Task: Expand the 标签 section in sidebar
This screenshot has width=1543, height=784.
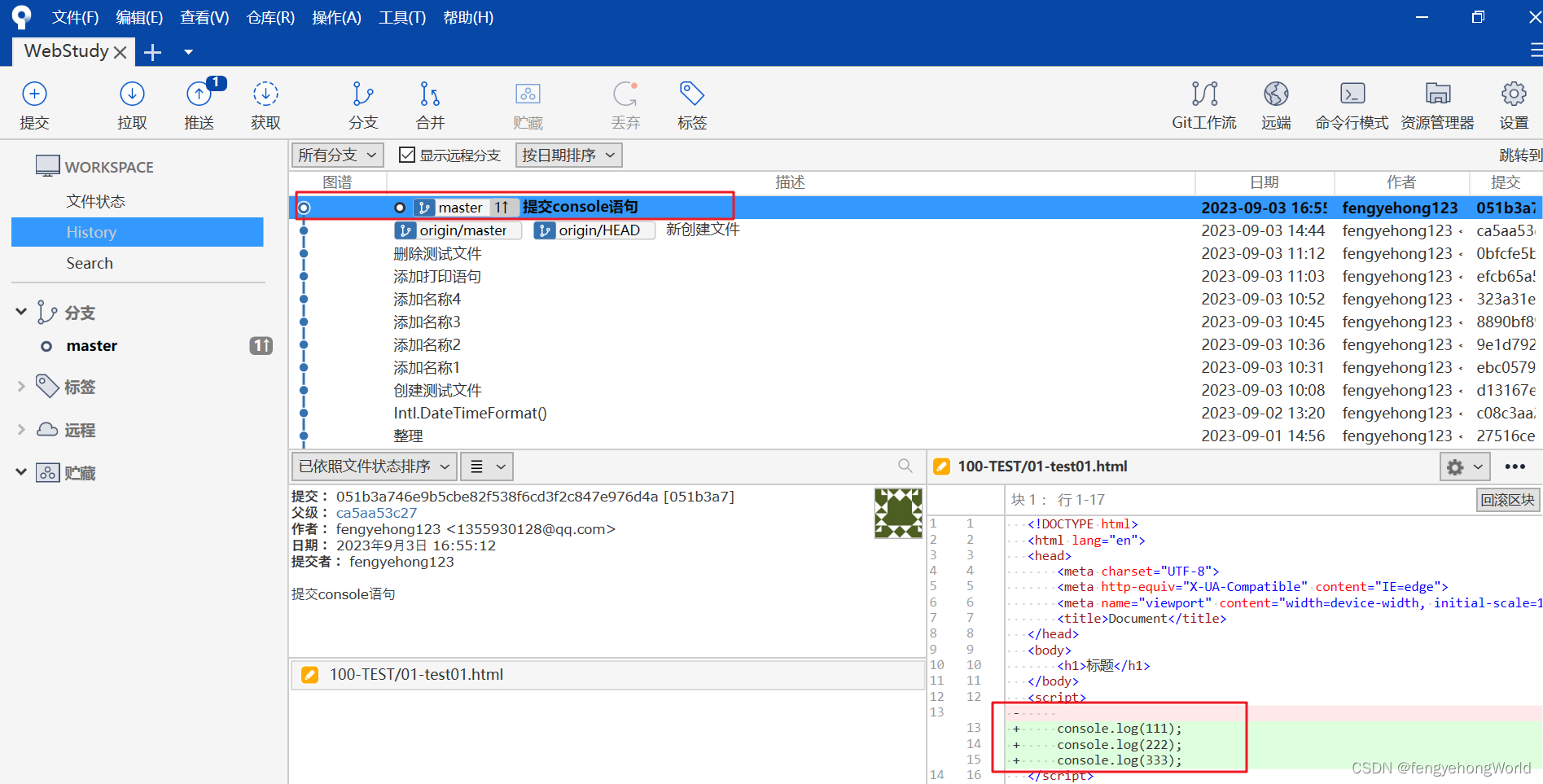Action: pyautogui.click(x=21, y=387)
